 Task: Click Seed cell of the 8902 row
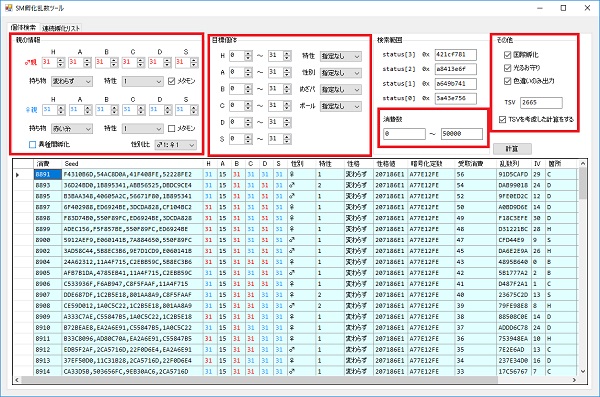132,251
